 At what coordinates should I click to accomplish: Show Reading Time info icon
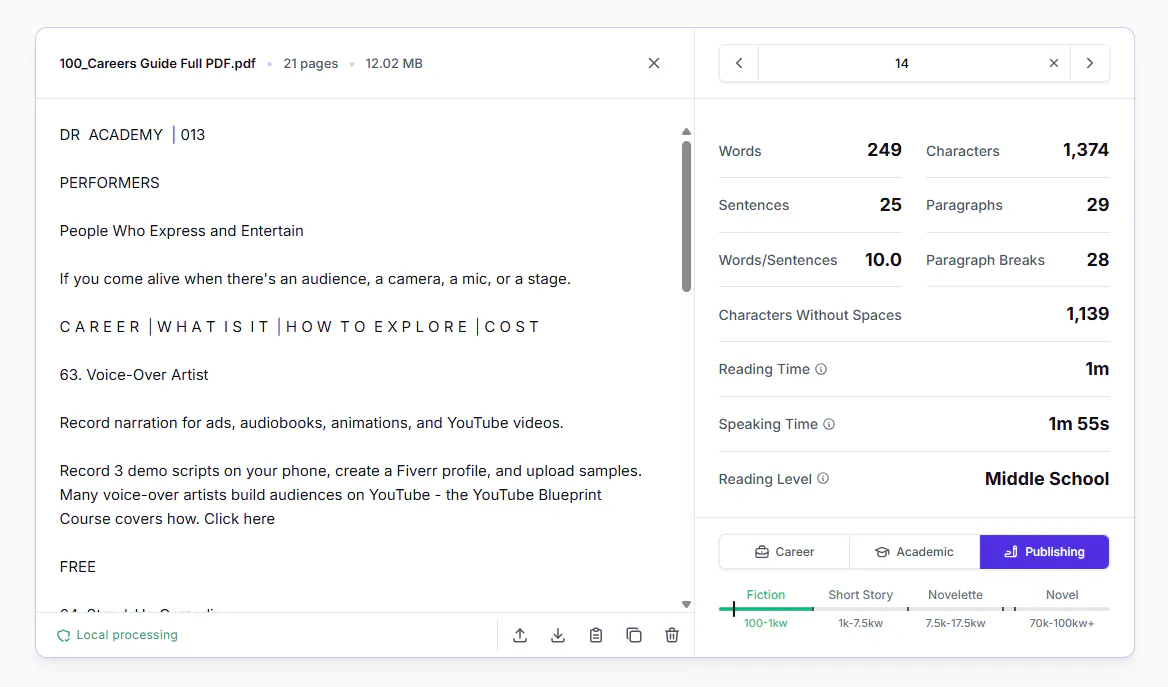(821, 369)
